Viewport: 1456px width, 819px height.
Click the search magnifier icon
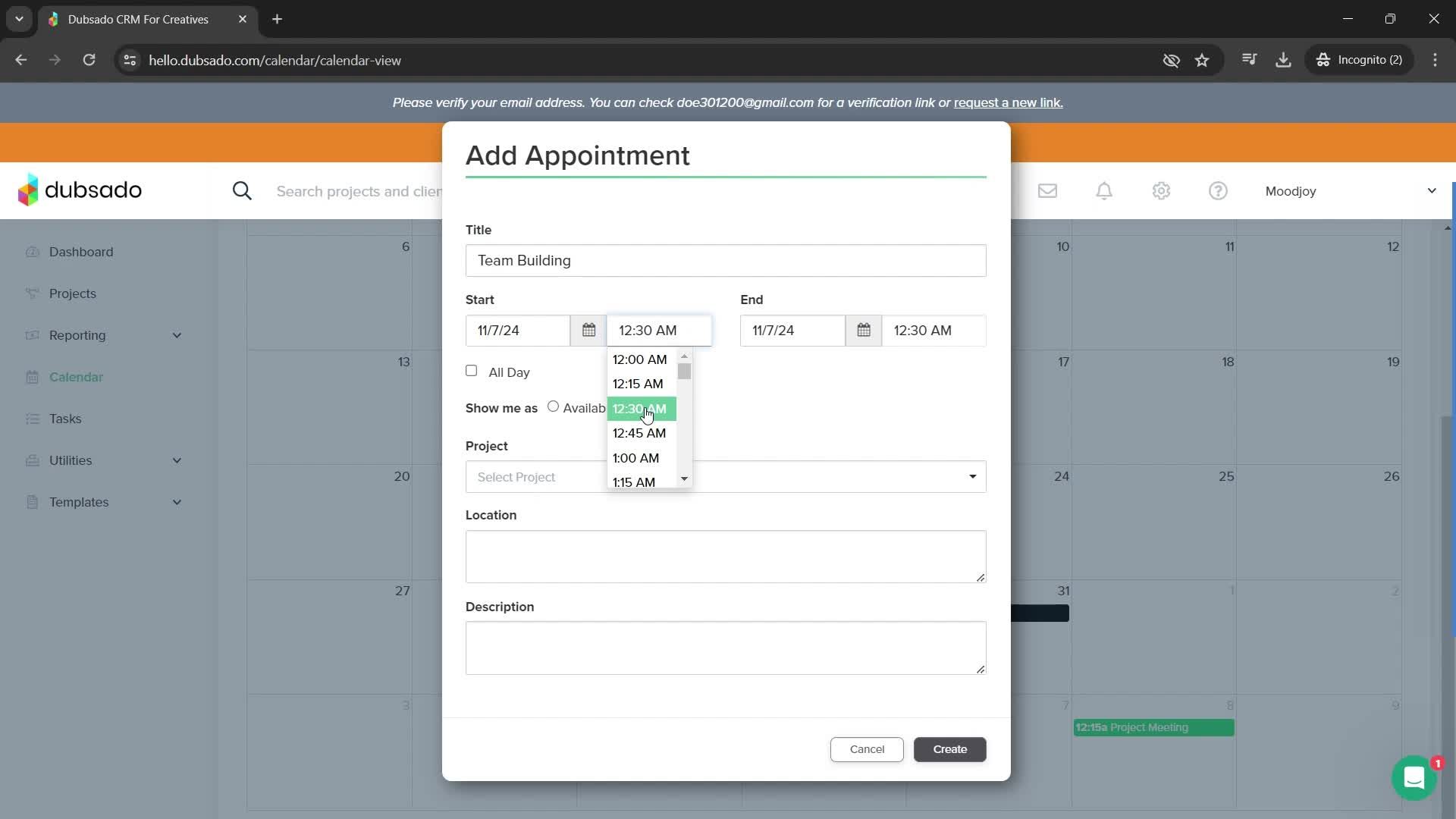[x=242, y=191]
